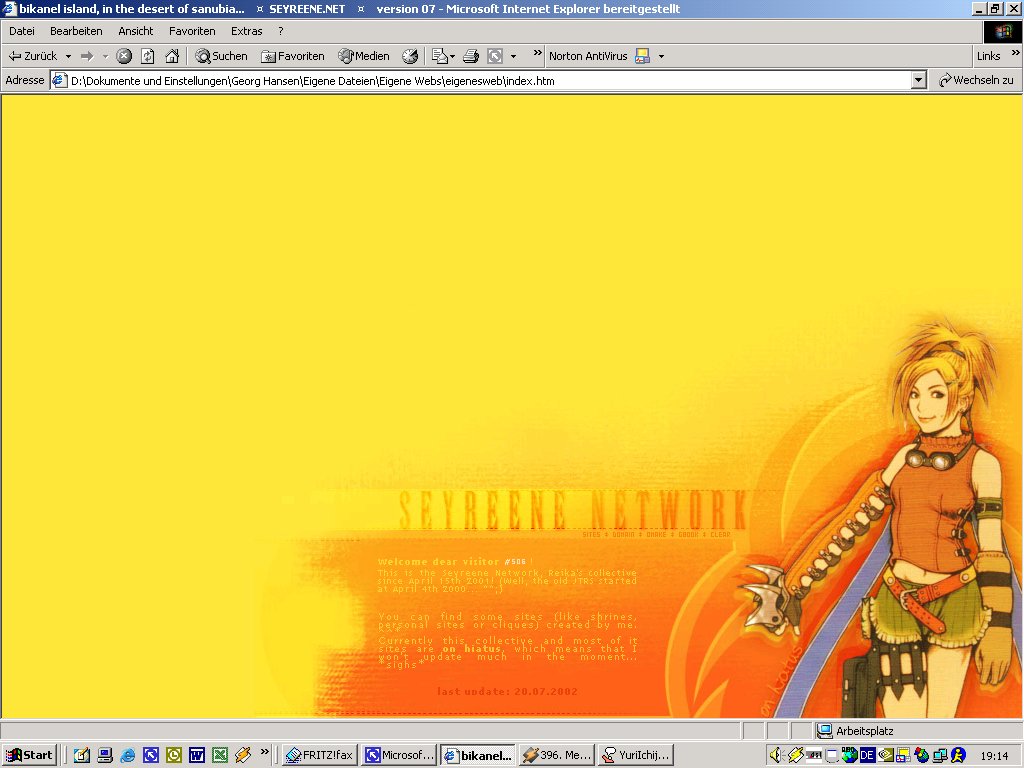Open the Zurück history dropdown arrow
This screenshot has height=768, width=1024.
68,56
